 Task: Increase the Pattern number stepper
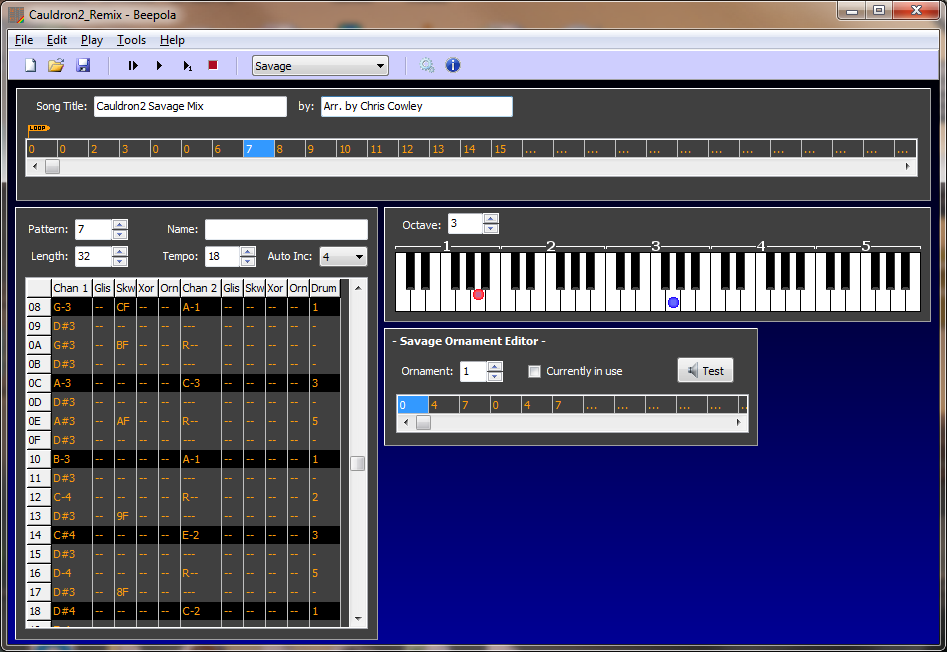(120, 225)
